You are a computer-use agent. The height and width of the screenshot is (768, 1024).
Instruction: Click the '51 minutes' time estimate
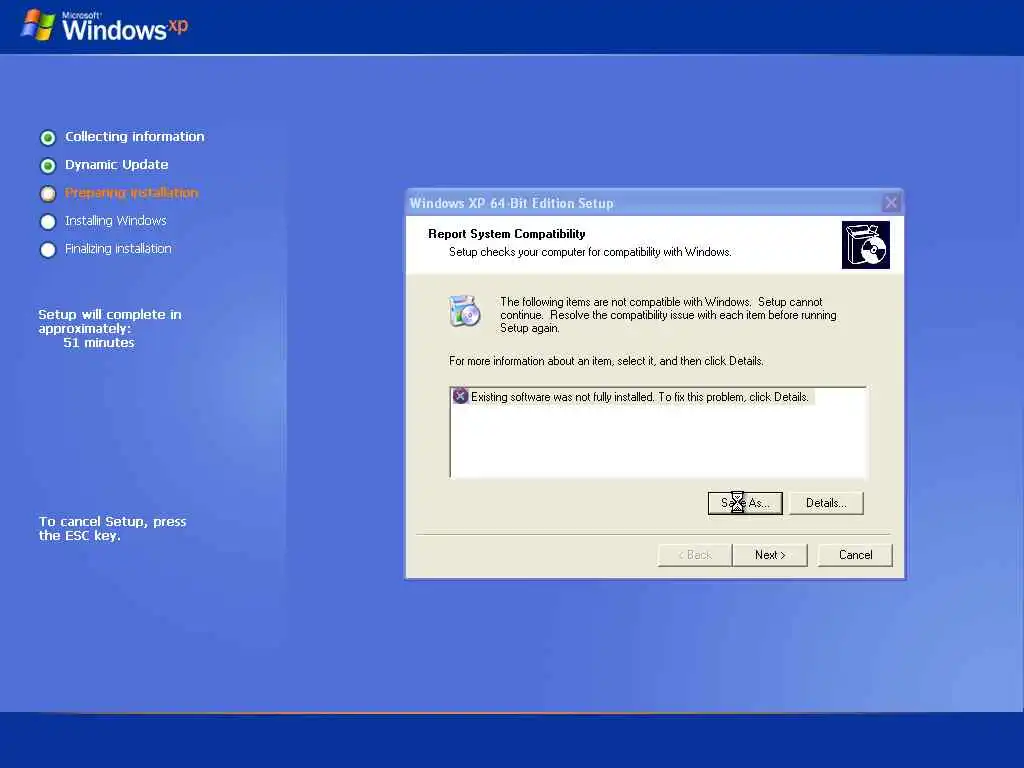click(x=99, y=343)
